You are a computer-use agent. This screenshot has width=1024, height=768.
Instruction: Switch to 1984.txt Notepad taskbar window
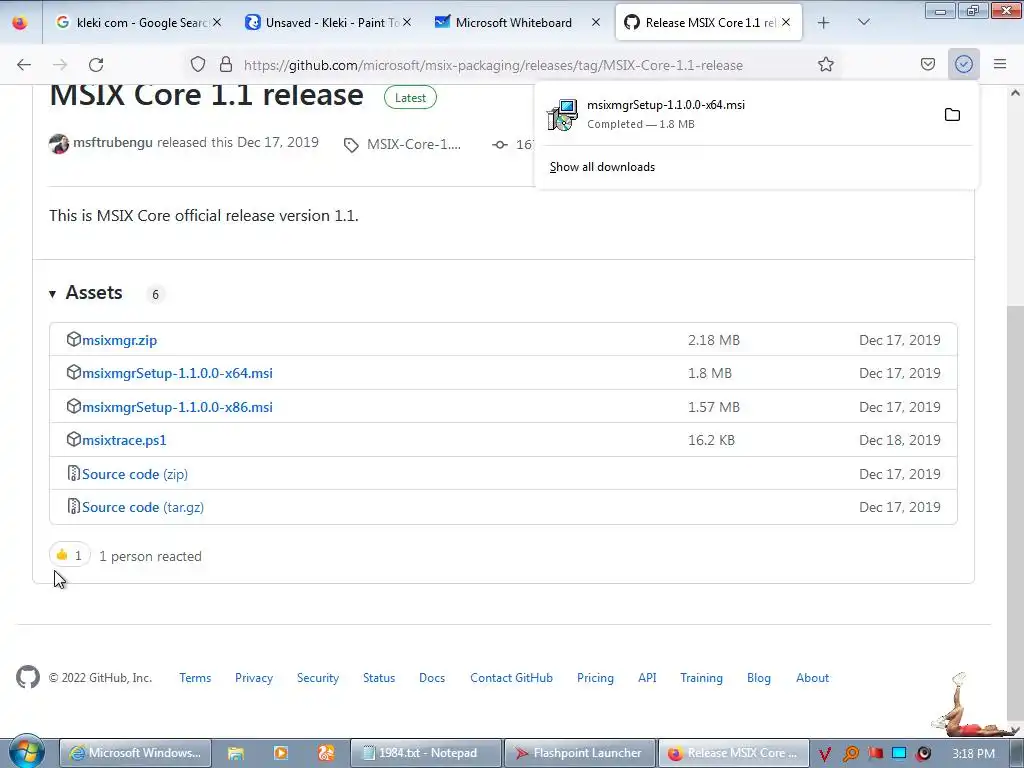coord(426,753)
